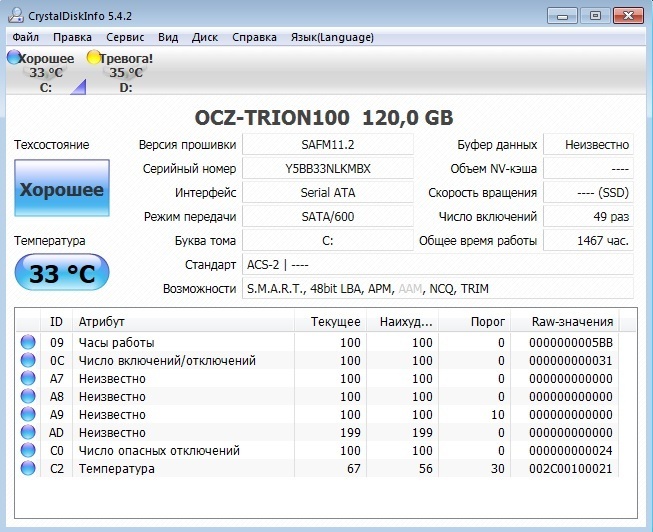Select drive C: blue status orb

click(x=14, y=59)
